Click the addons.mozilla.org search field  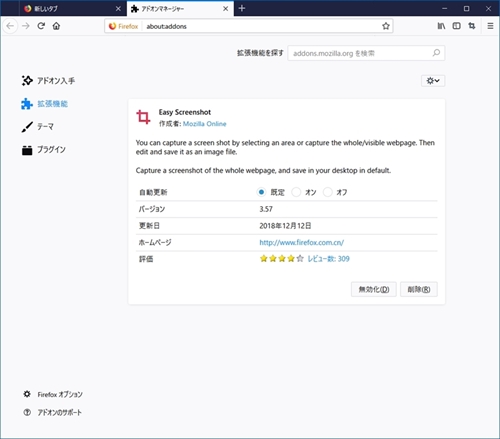[366, 53]
